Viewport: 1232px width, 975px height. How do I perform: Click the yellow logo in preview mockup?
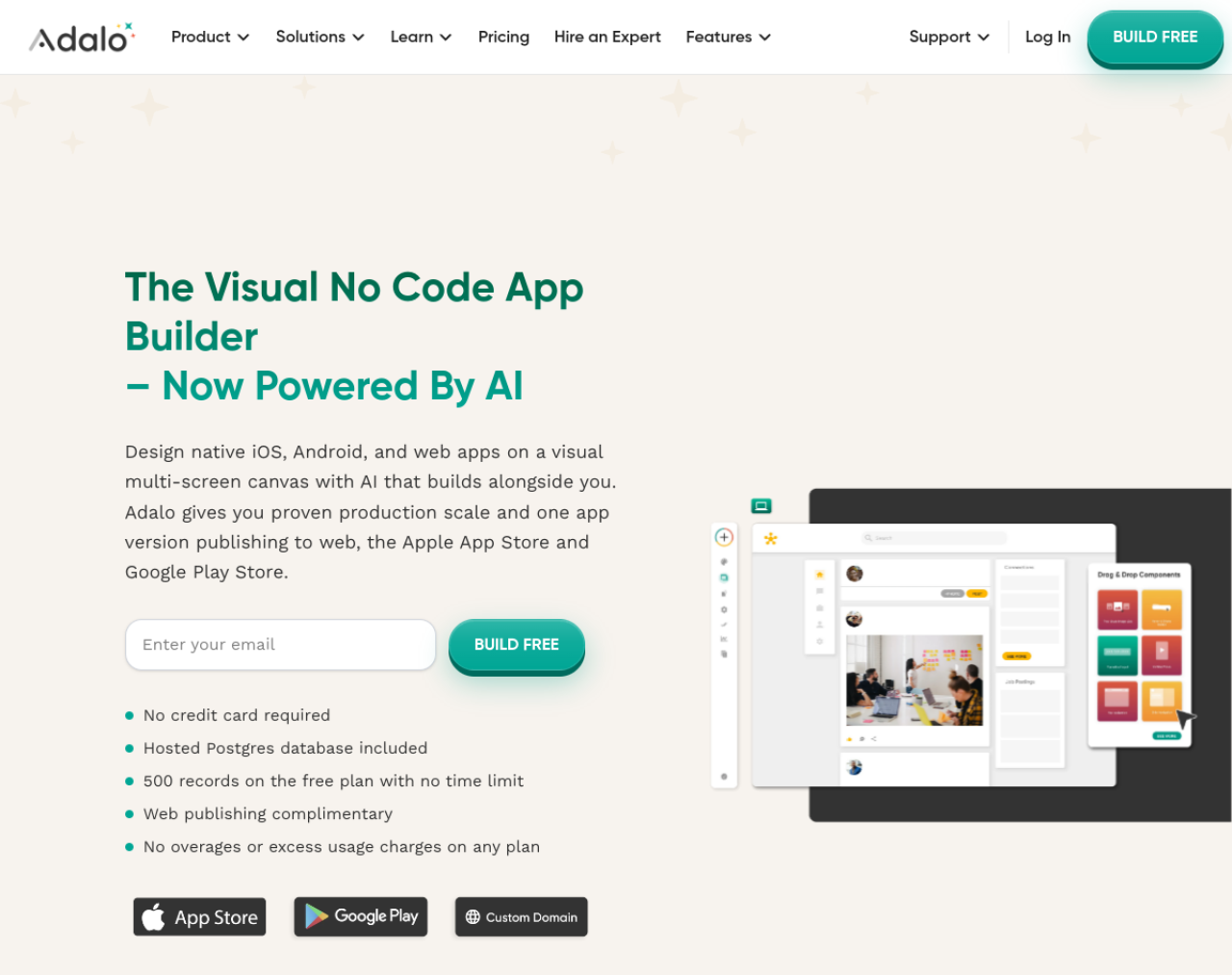[x=770, y=539]
